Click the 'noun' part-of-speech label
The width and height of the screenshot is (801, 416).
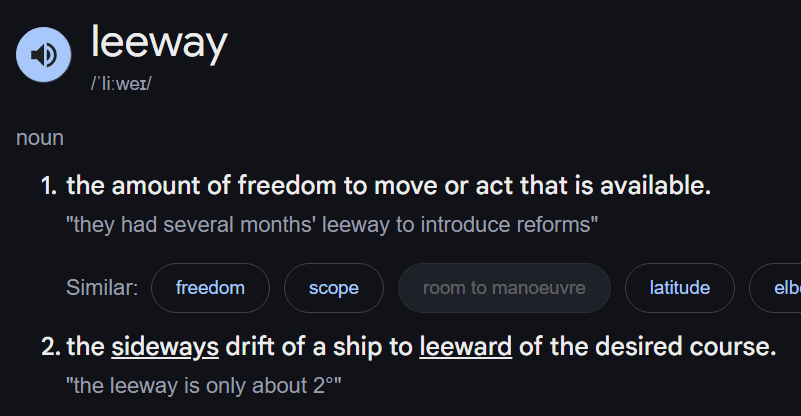(x=40, y=138)
